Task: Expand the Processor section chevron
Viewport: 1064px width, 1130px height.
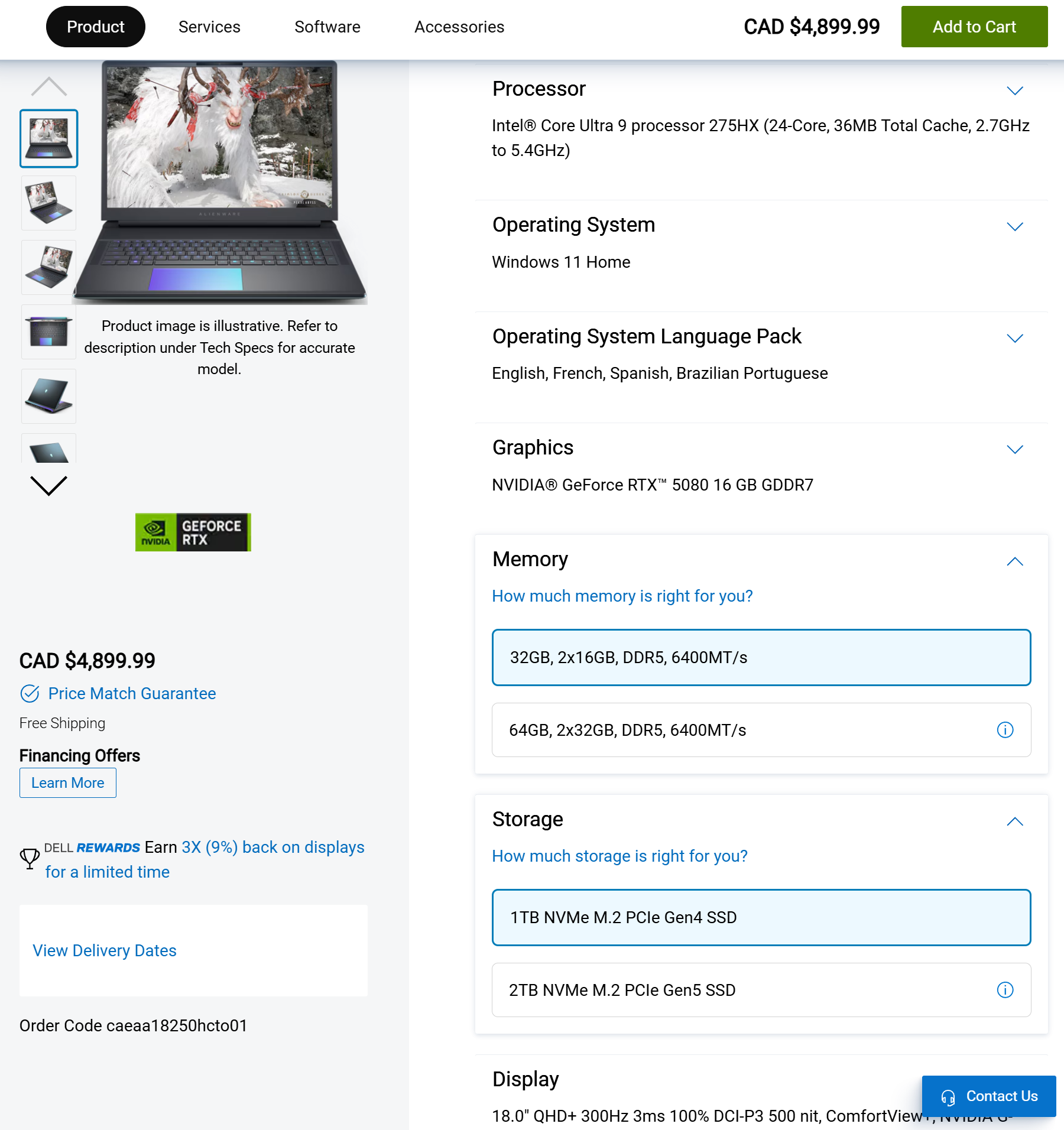Action: (x=1015, y=90)
